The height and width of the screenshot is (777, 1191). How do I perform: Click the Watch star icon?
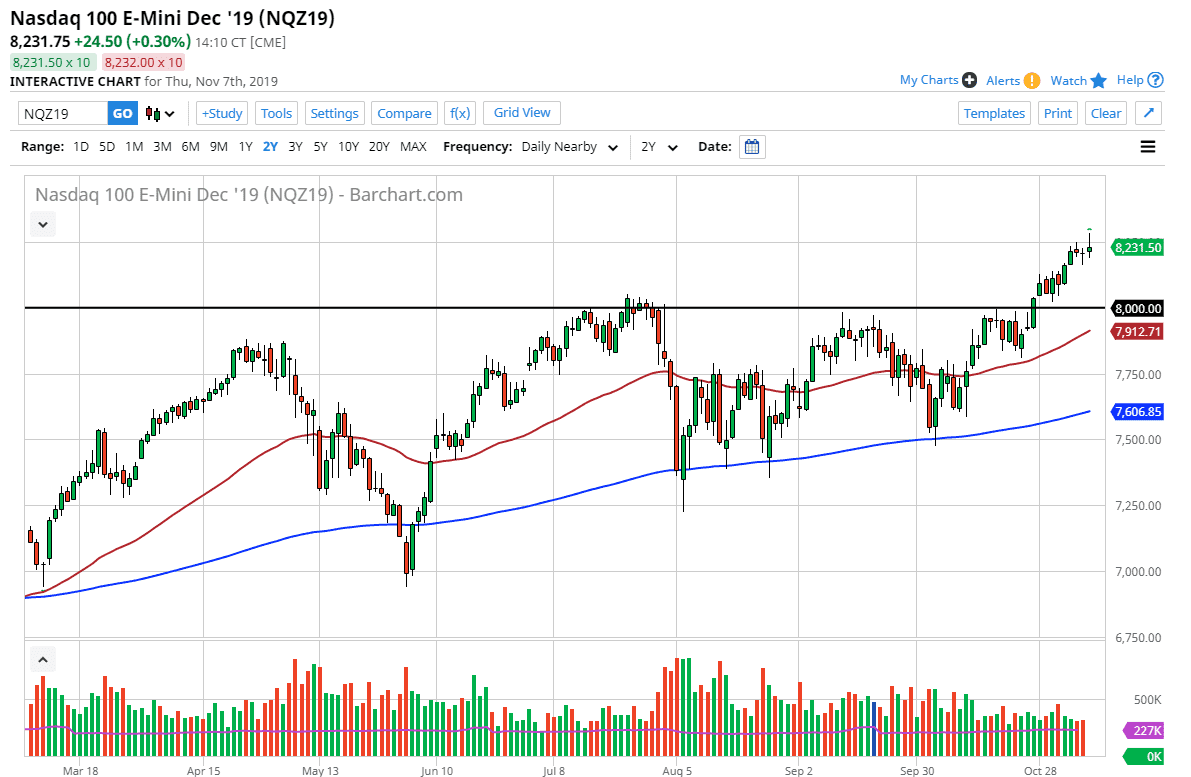pyautogui.click(x=1099, y=79)
